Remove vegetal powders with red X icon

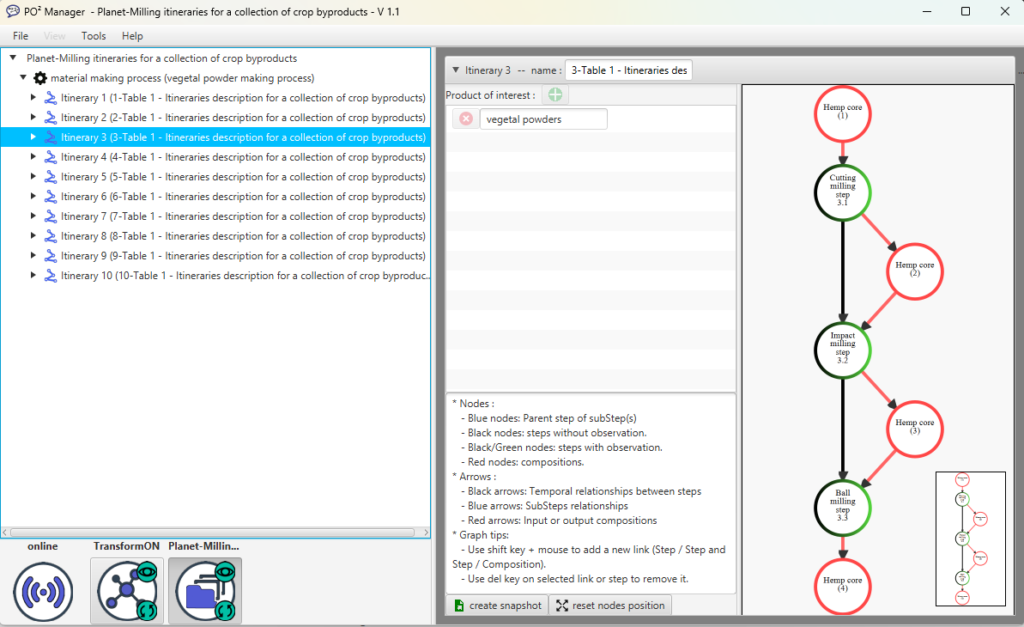pos(466,119)
